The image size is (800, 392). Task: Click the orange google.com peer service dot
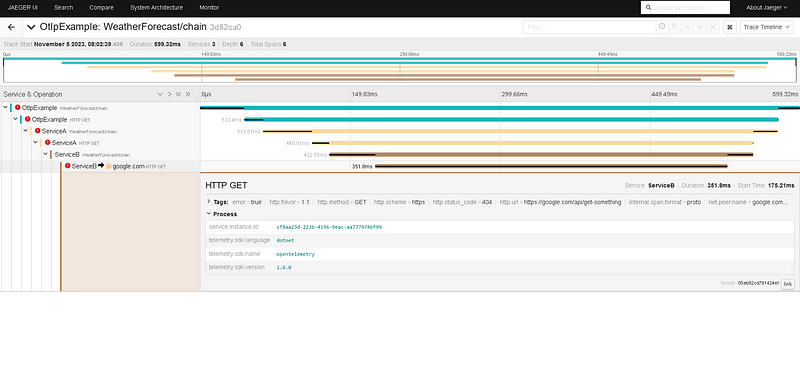pyautogui.click(x=109, y=166)
